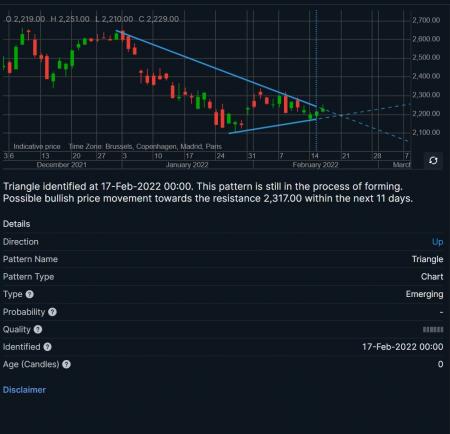Open help icon next to Probability
Viewport: 450px width, 434px height.
click(x=52, y=312)
